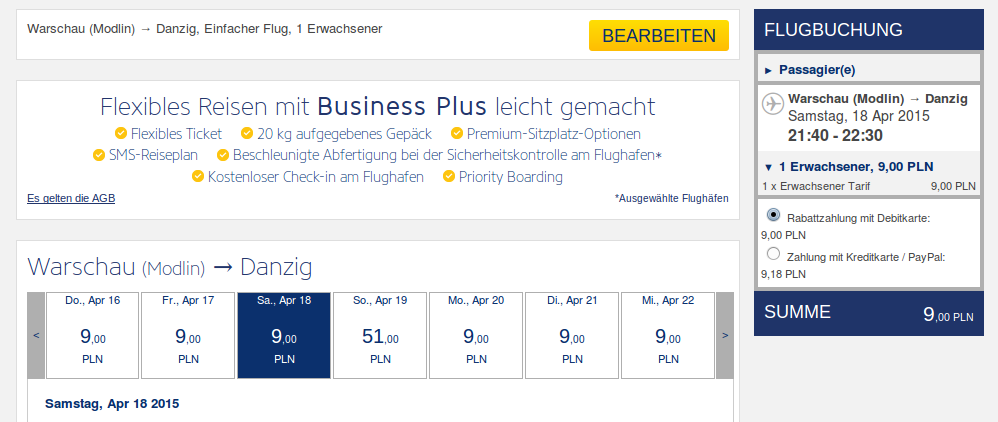Click checkmark icon beside SMS-Reiseplan

click(x=99, y=155)
